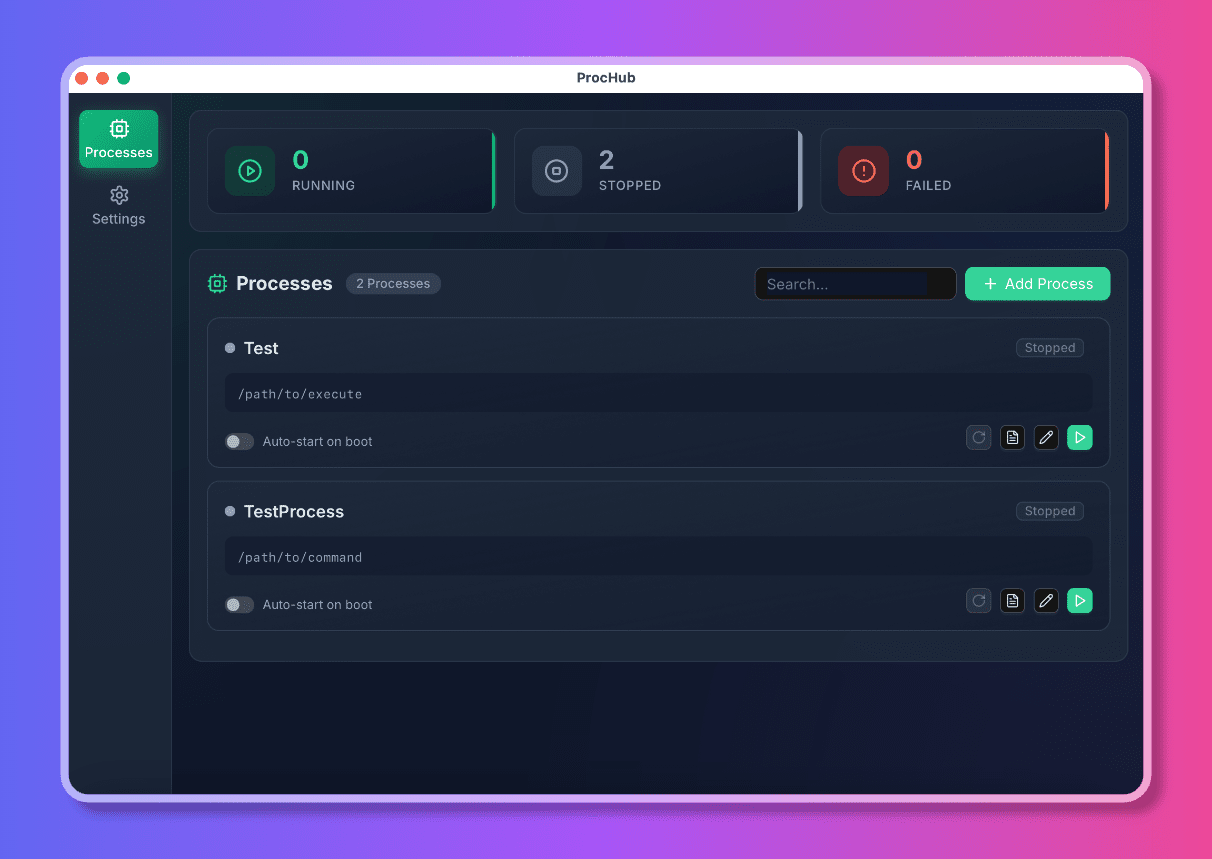Edit the Test process with the pencil icon
This screenshot has width=1212, height=859.
click(1046, 437)
